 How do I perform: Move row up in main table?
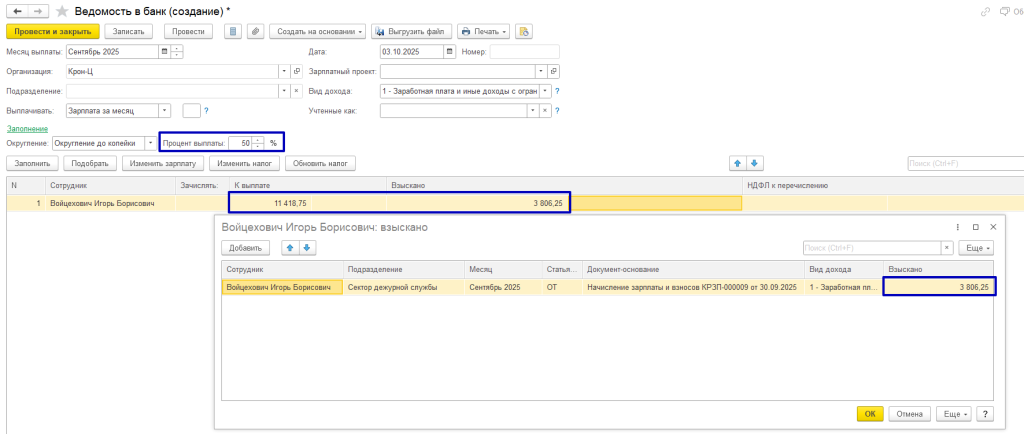coord(738,163)
